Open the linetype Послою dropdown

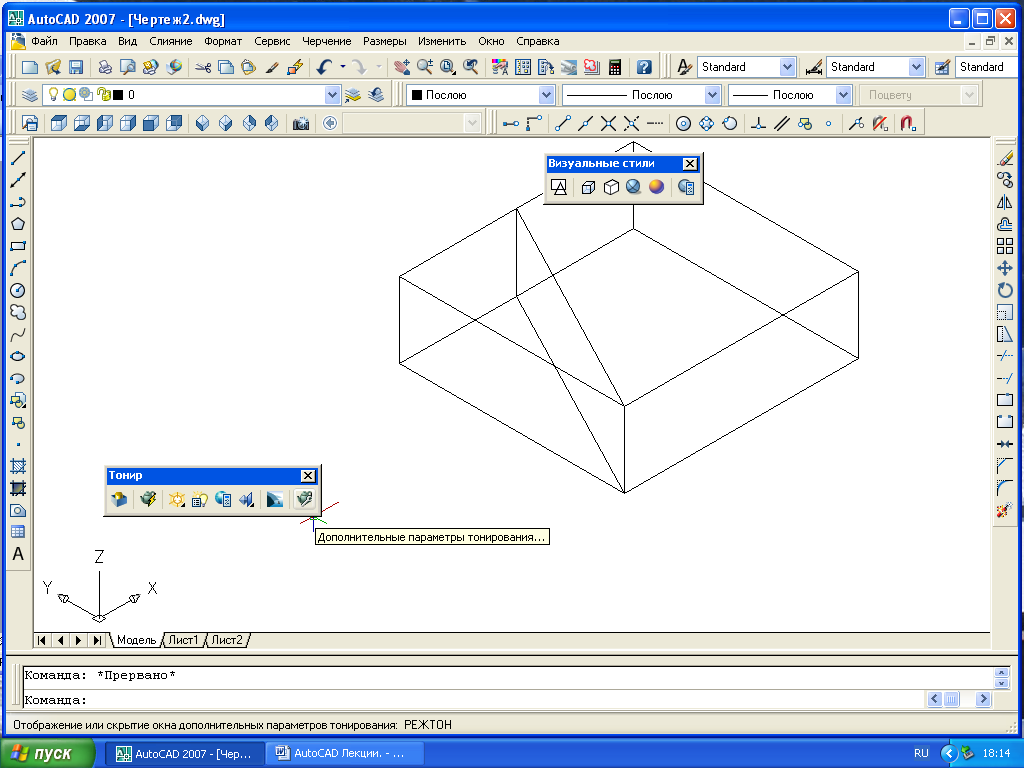[712, 95]
